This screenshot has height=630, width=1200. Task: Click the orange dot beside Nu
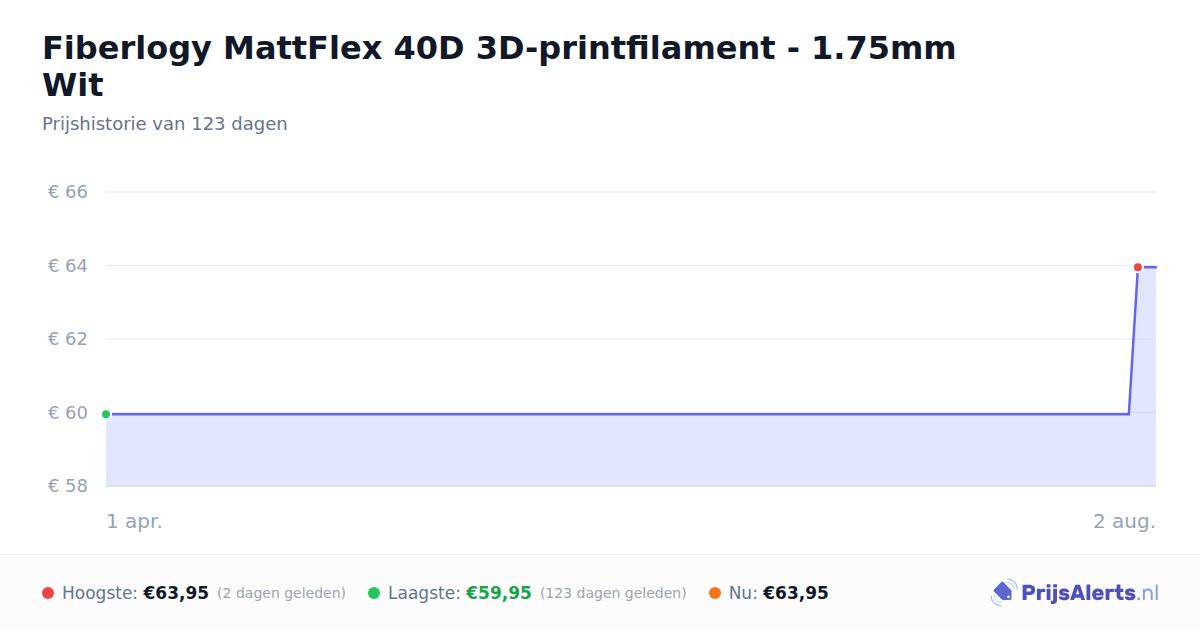(715, 593)
